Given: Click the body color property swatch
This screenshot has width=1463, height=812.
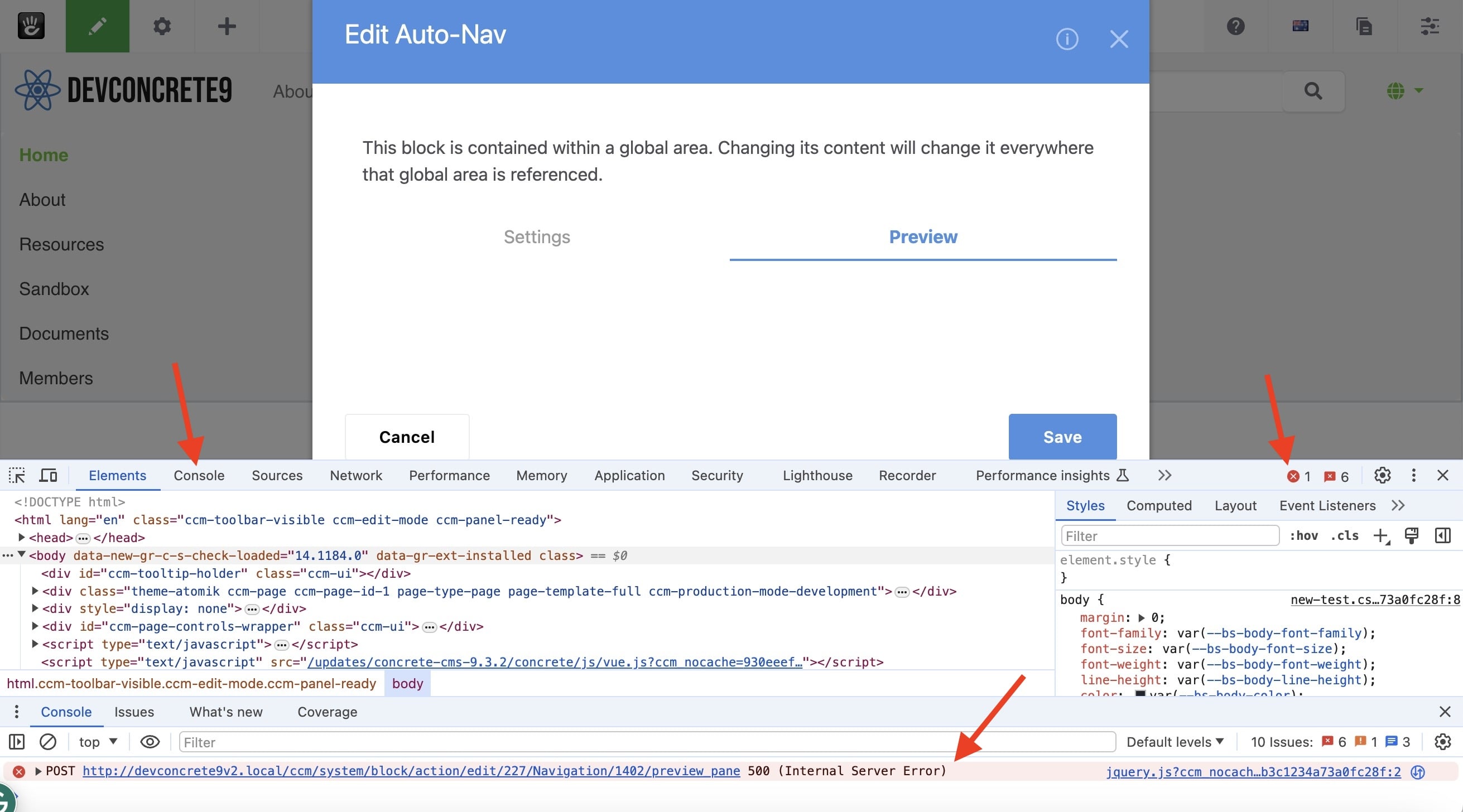Looking at the screenshot, I should (x=1140, y=694).
